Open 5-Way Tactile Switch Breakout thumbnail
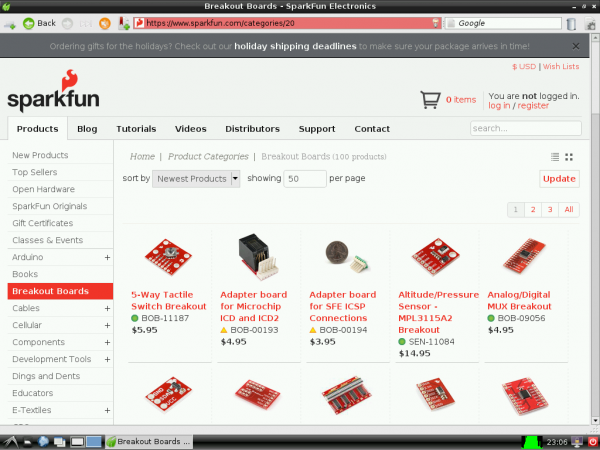 click(x=168, y=257)
